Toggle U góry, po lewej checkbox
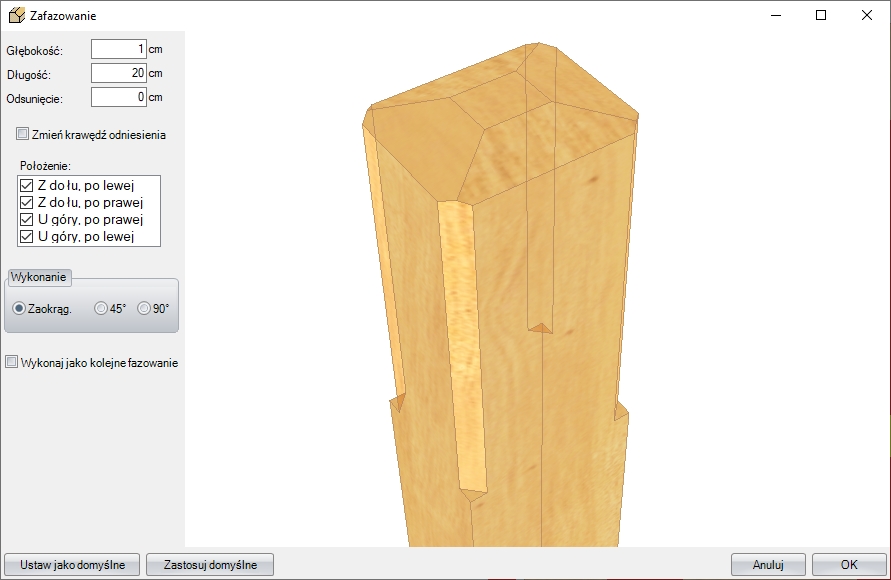This screenshot has height=580, width=891. 27,236
